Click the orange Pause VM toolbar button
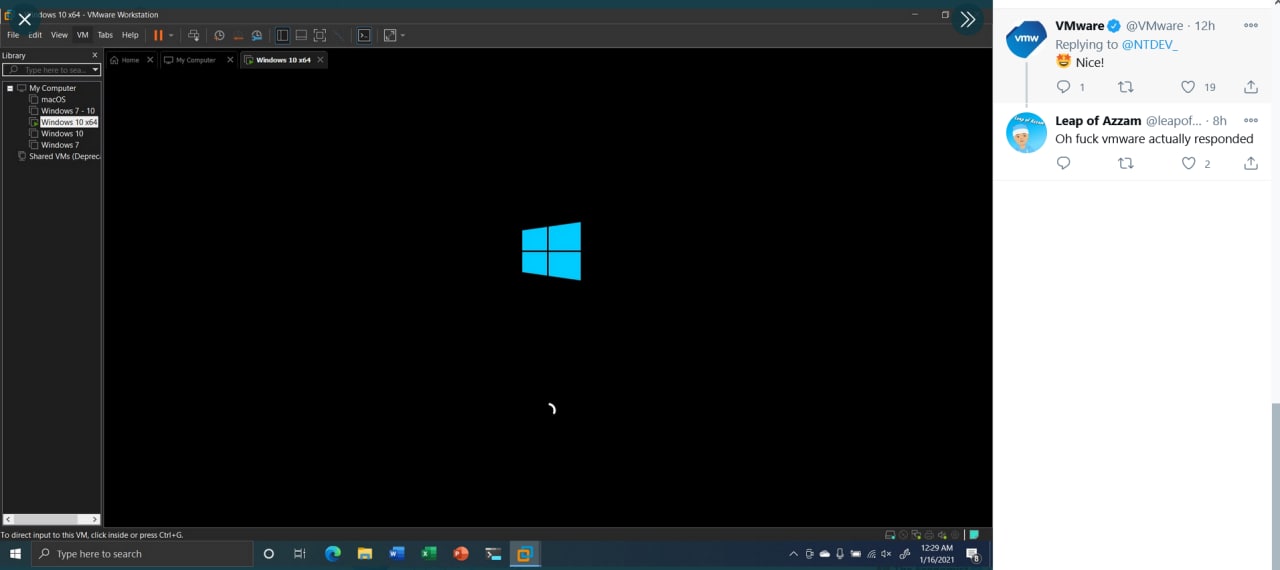Viewport: 1280px width, 570px height. pyautogui.click(x=158, y=35)
